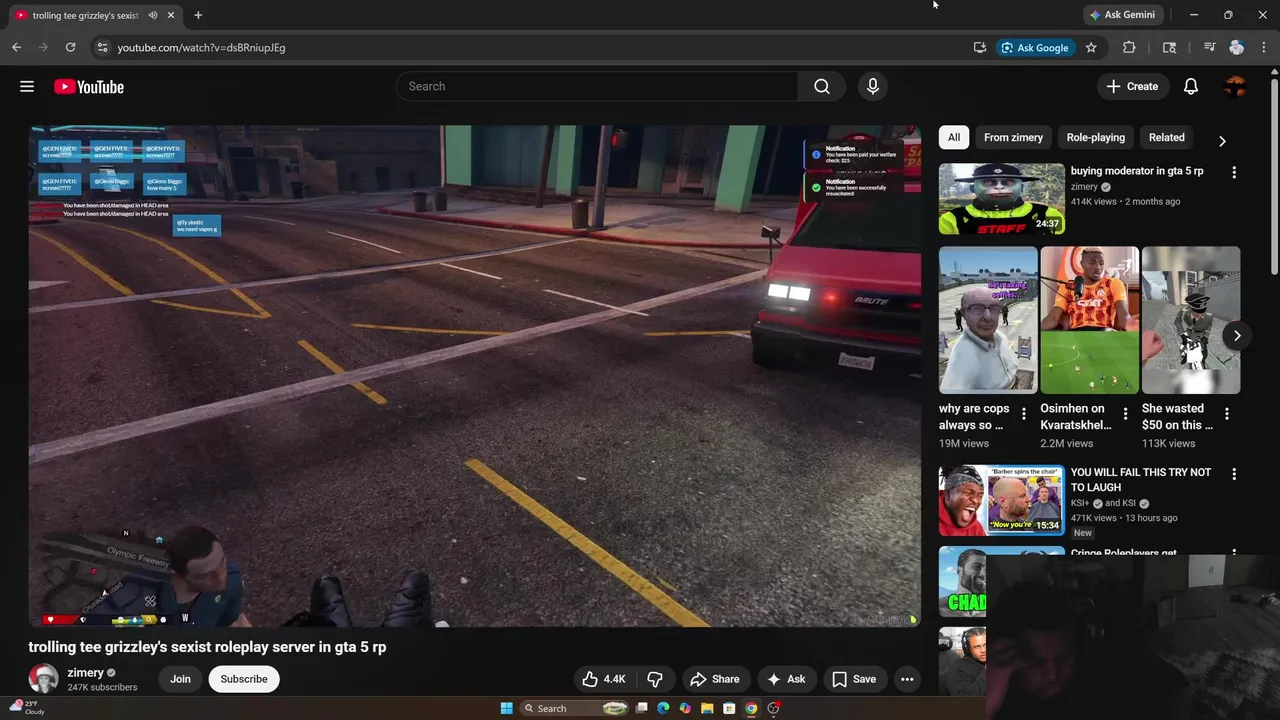Open 'buying moderator in gta 5 rp' thumbnail
The height and width of the screenshot is (720, 1280).
click(x=1002, y=199)
